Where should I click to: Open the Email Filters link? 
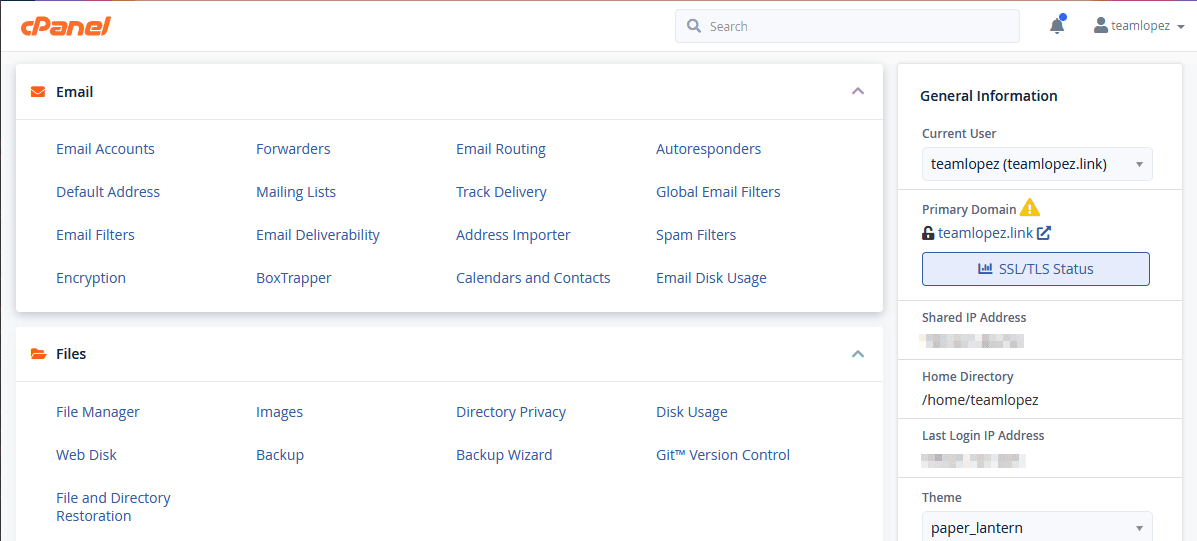(95, 234)
